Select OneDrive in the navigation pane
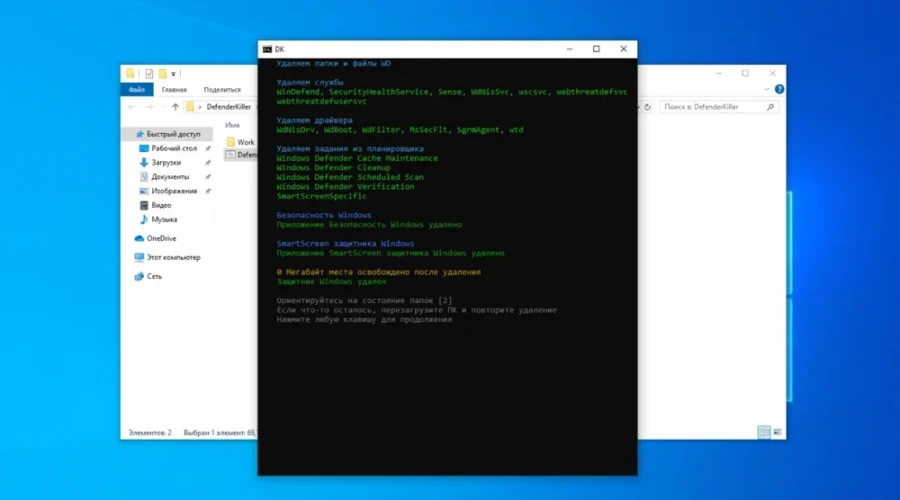The width and height of the screenshot is (900, 500). tap(161, 238)
